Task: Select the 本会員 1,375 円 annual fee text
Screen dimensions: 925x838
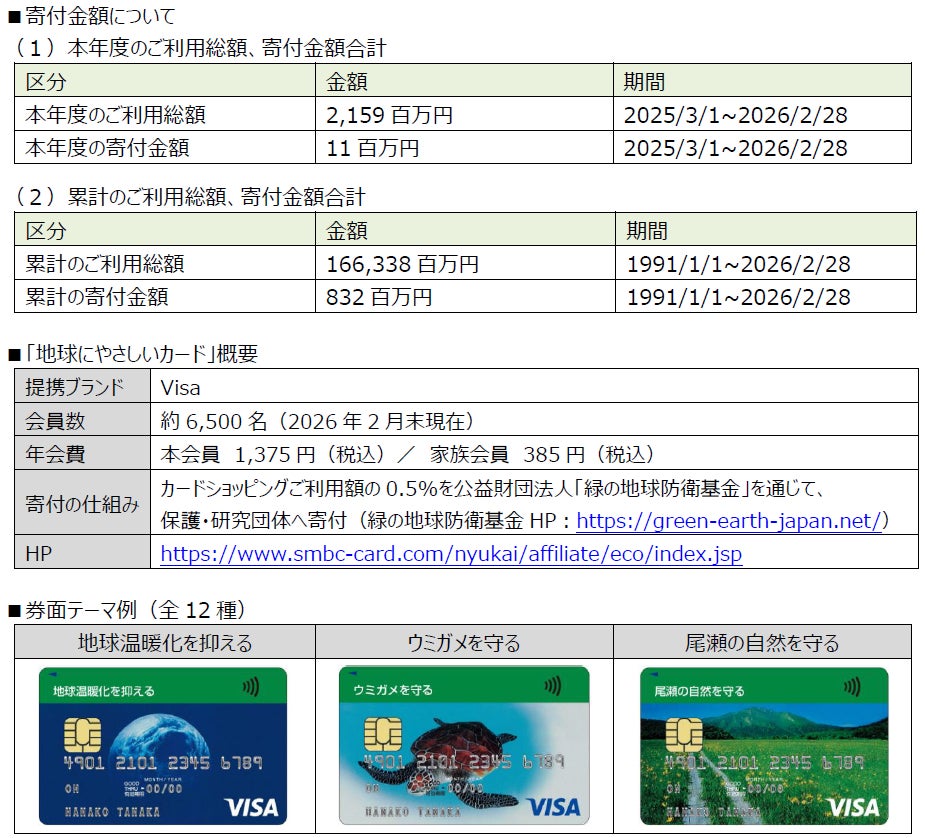Action: [272, 454]
